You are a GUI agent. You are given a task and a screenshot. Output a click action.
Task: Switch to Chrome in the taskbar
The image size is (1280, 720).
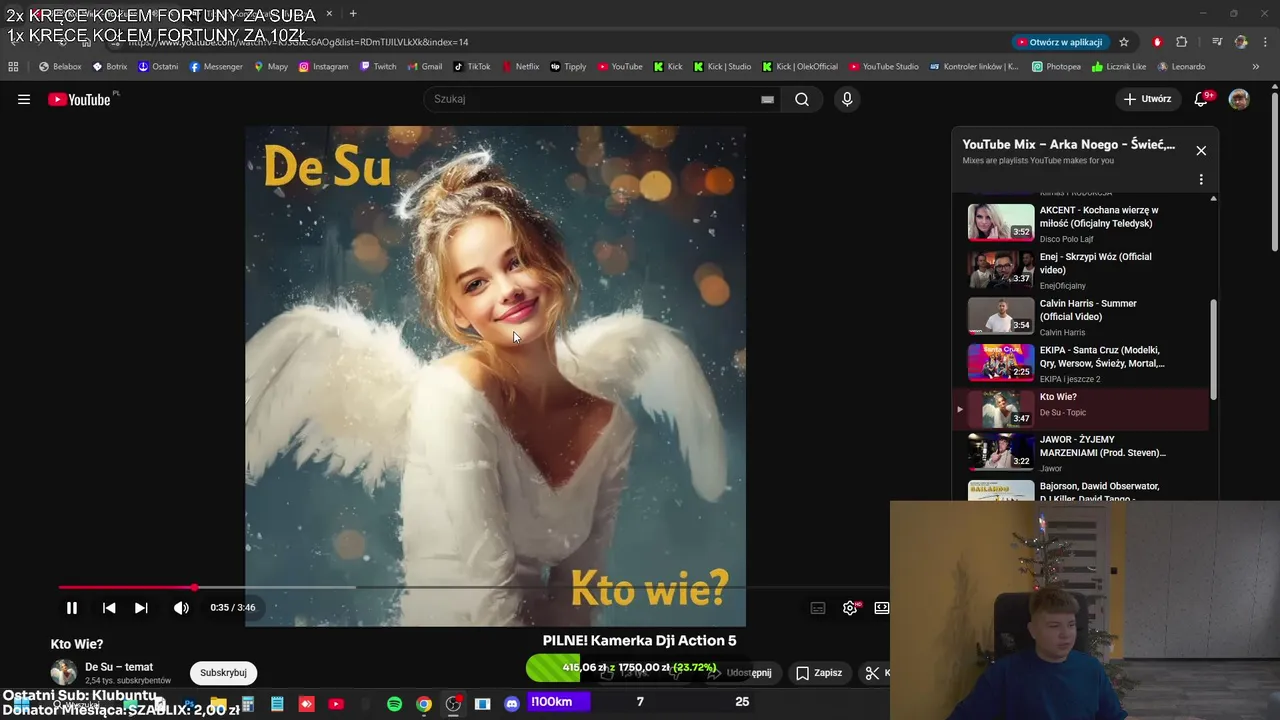424,704
